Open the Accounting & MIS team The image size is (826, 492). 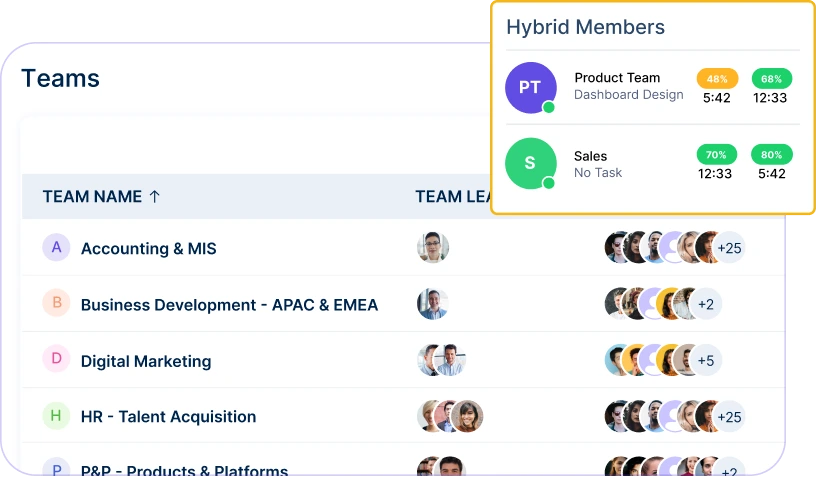149,248
